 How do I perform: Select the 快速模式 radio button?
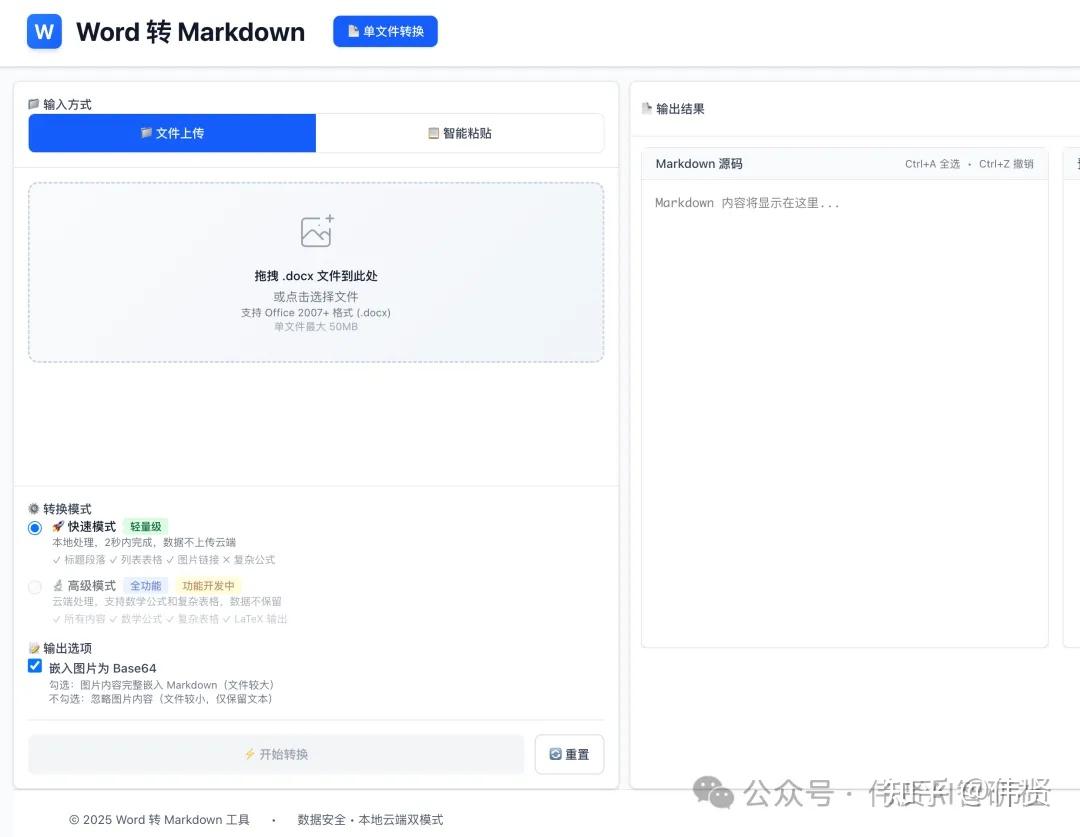point(35,526)
